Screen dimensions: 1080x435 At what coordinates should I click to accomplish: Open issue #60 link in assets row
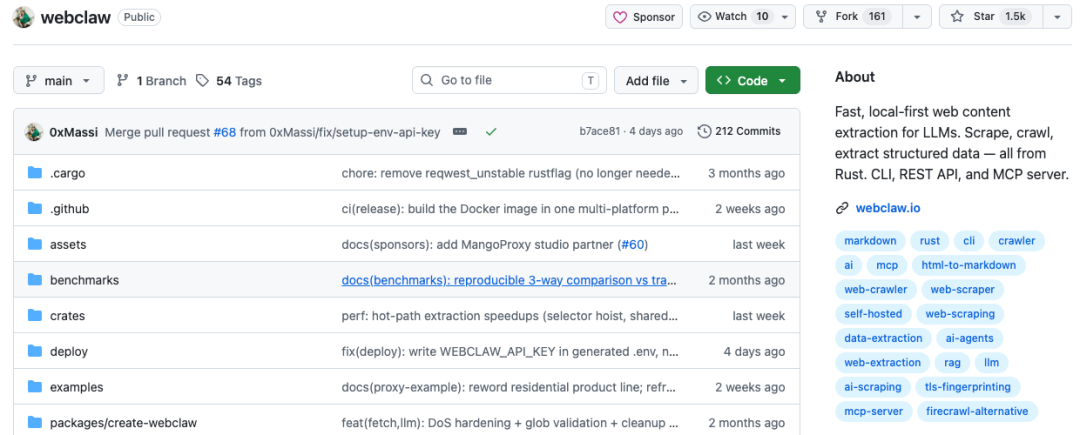(632, 244)
